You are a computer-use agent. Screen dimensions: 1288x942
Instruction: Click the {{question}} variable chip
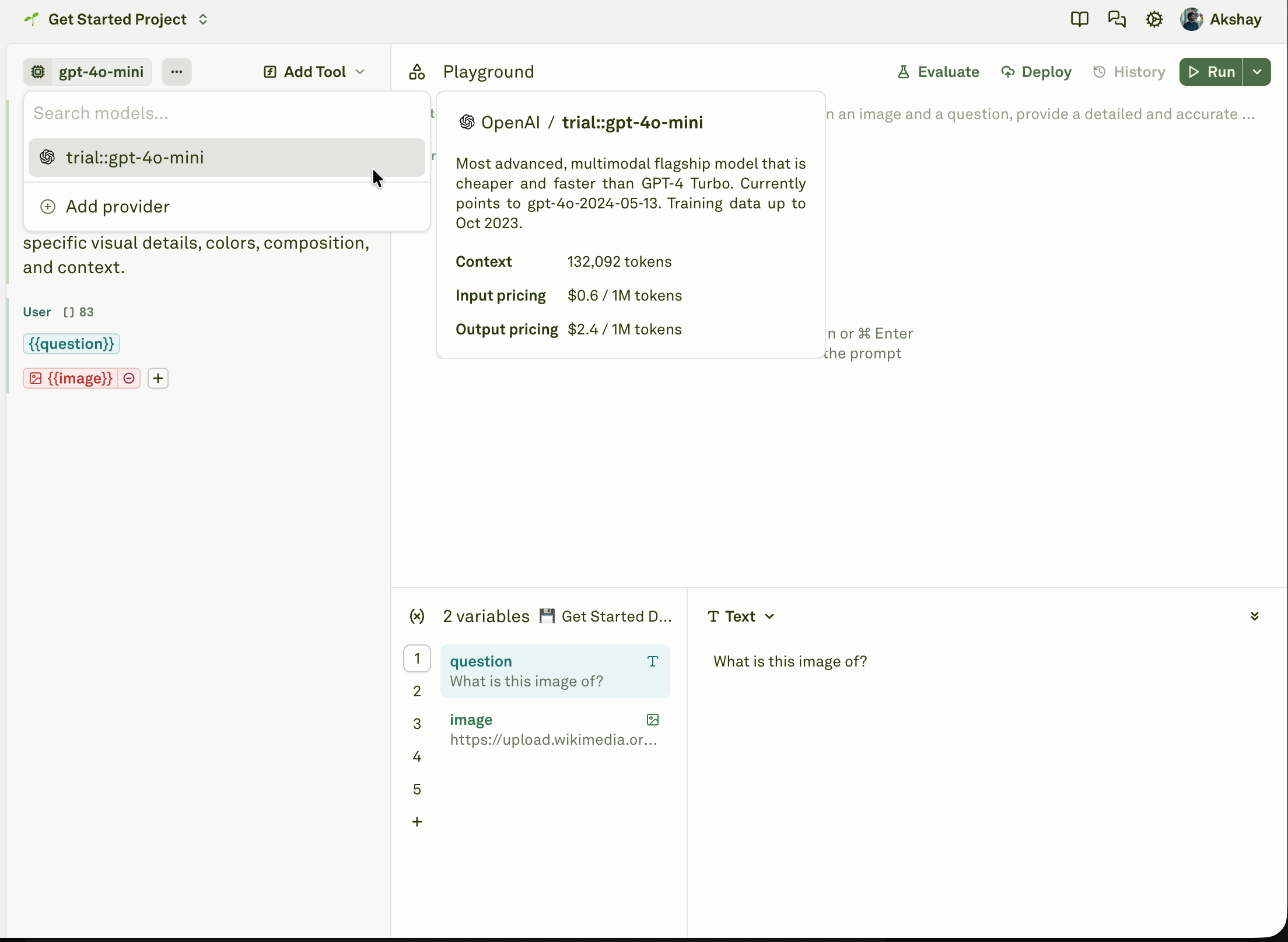point(72,344)
